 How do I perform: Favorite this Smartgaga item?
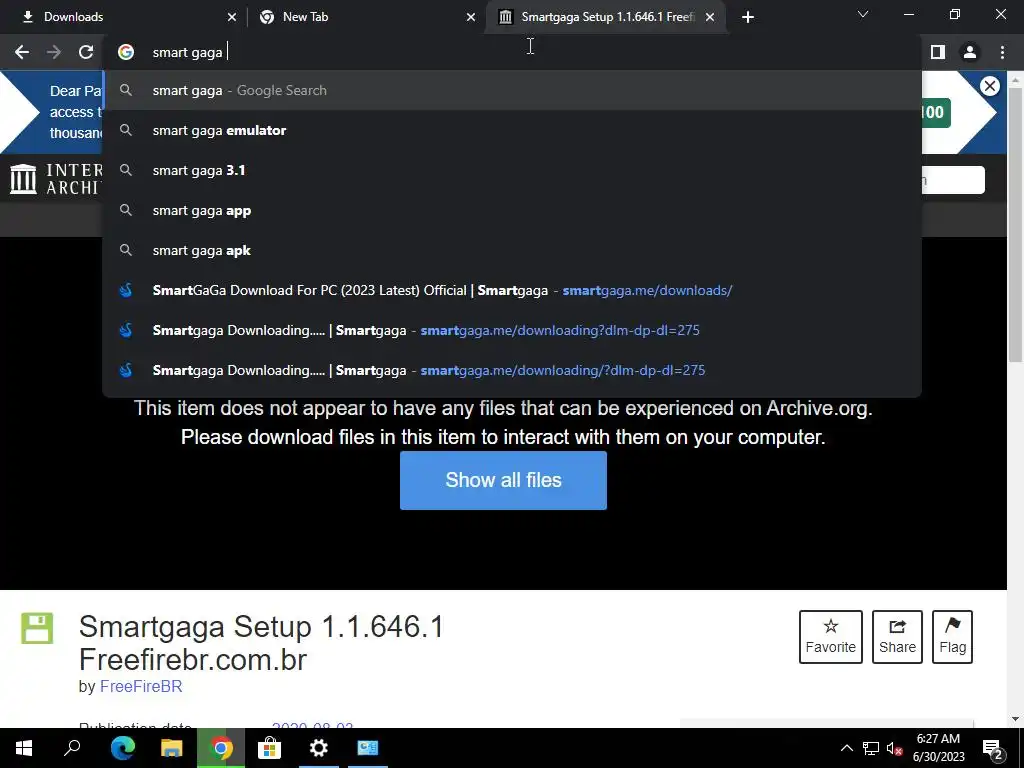click(x=831, y=637)
